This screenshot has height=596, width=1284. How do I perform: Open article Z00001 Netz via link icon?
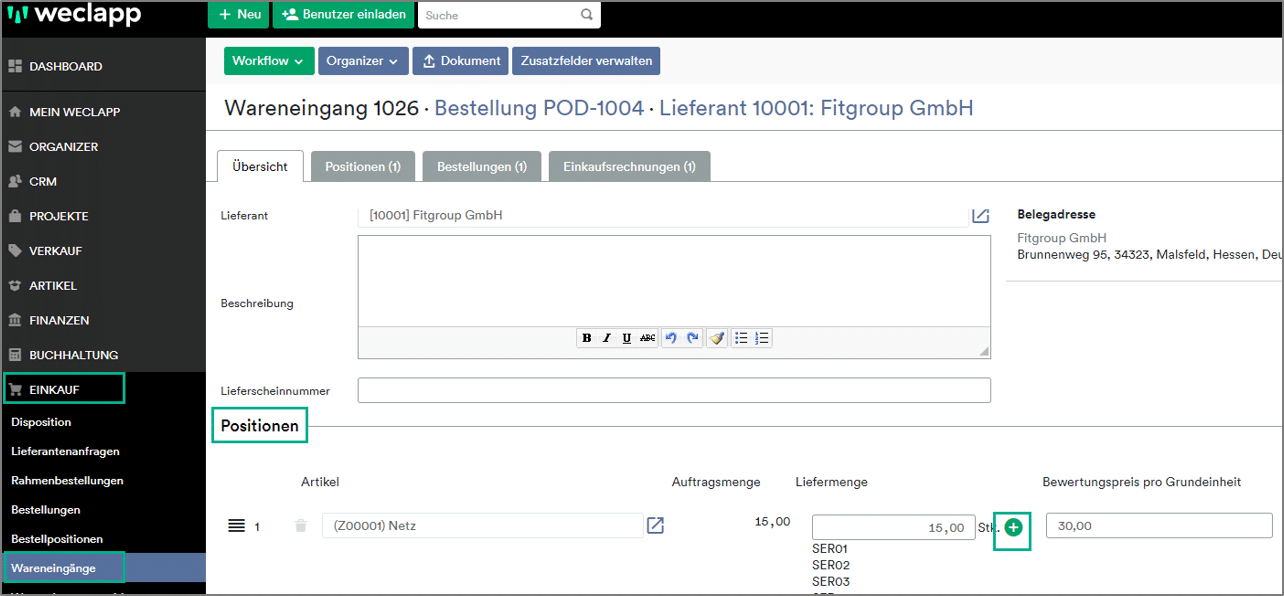(x=655, y=525)
